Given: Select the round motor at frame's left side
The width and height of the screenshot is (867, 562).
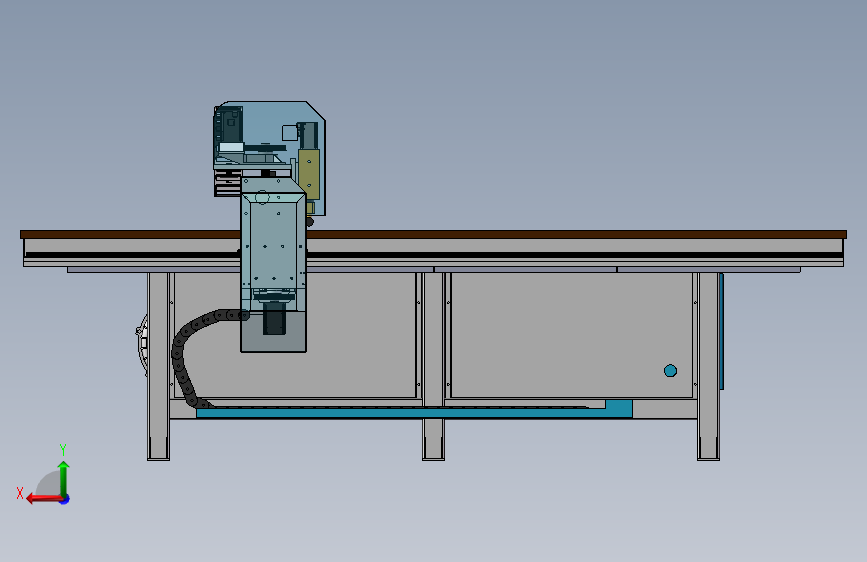Looking at the screenshot, I should (143, 344).
